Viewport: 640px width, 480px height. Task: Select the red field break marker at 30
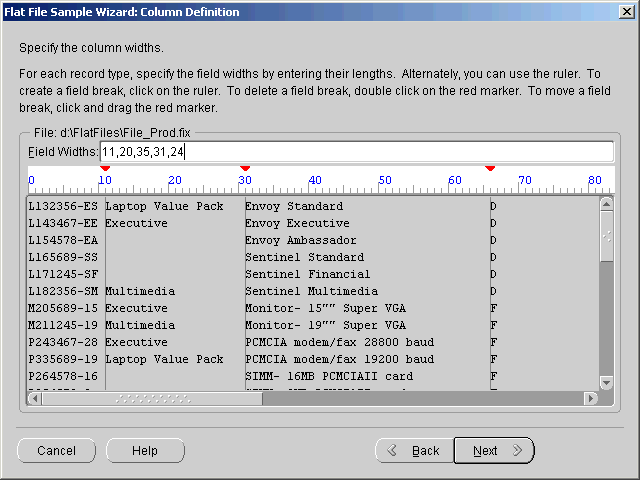(x=245, y=168)
